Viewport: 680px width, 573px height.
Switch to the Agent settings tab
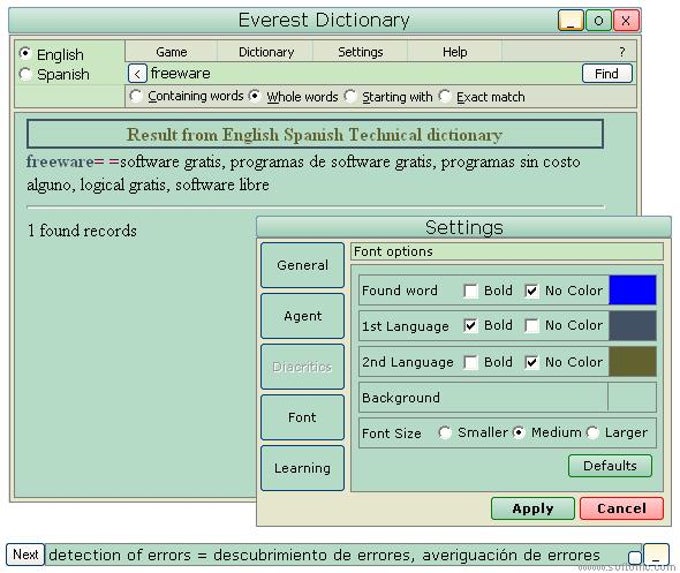click(303, 316)
